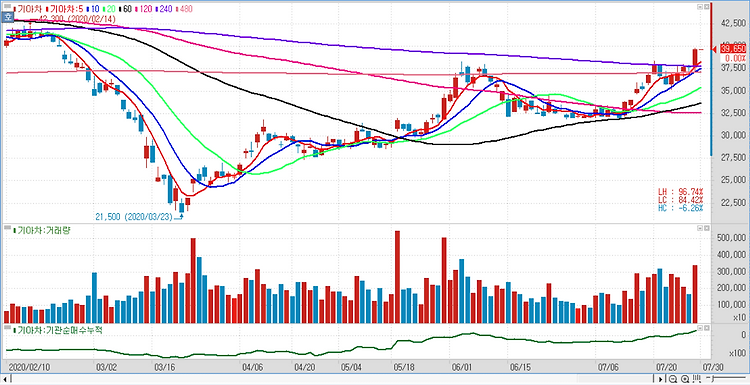Click the zoom in magnifier icon

pos(685,380)
